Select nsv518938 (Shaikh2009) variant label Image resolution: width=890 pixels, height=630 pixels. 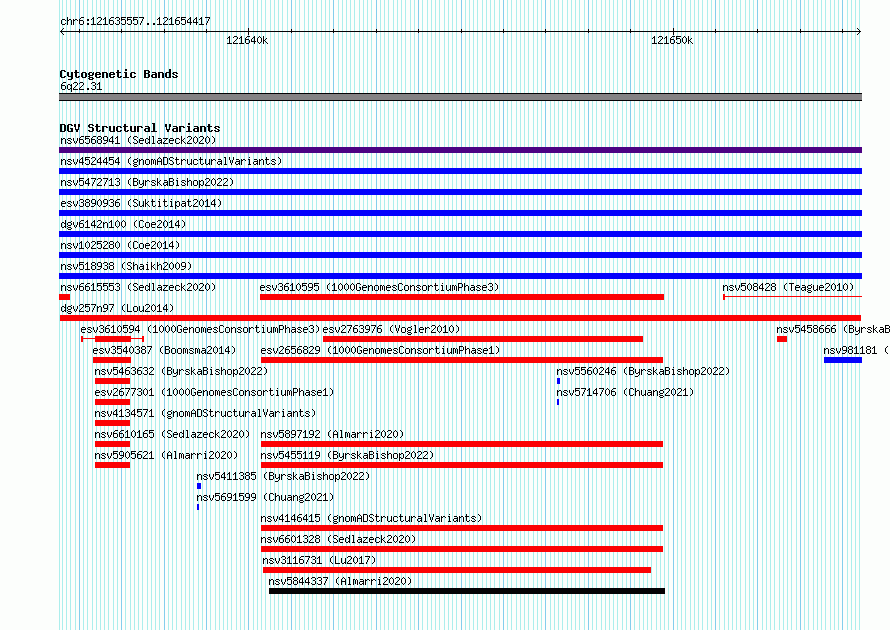point(126,266)
